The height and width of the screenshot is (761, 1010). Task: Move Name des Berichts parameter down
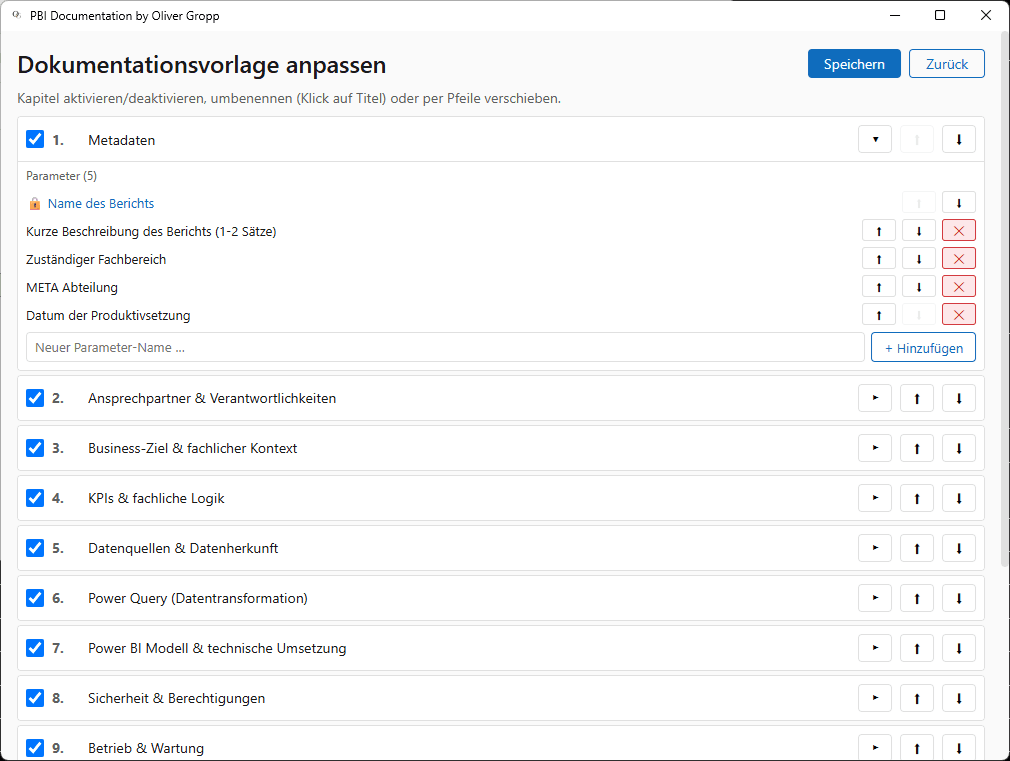pyautogui.click(x=958, y=203)
